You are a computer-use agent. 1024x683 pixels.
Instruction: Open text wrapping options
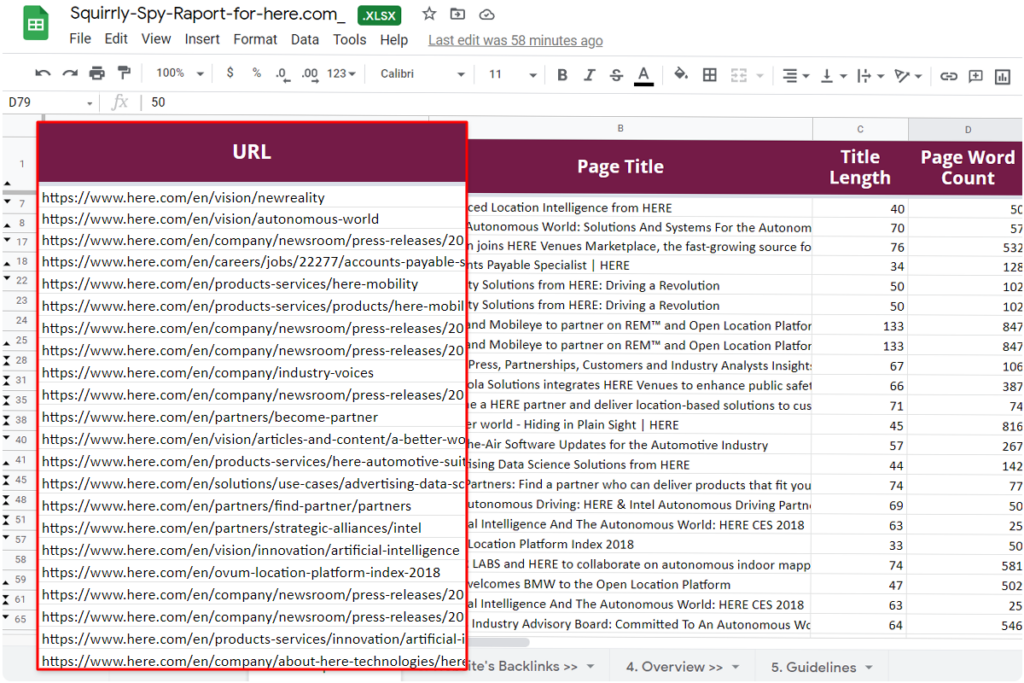tap(871, 76)
